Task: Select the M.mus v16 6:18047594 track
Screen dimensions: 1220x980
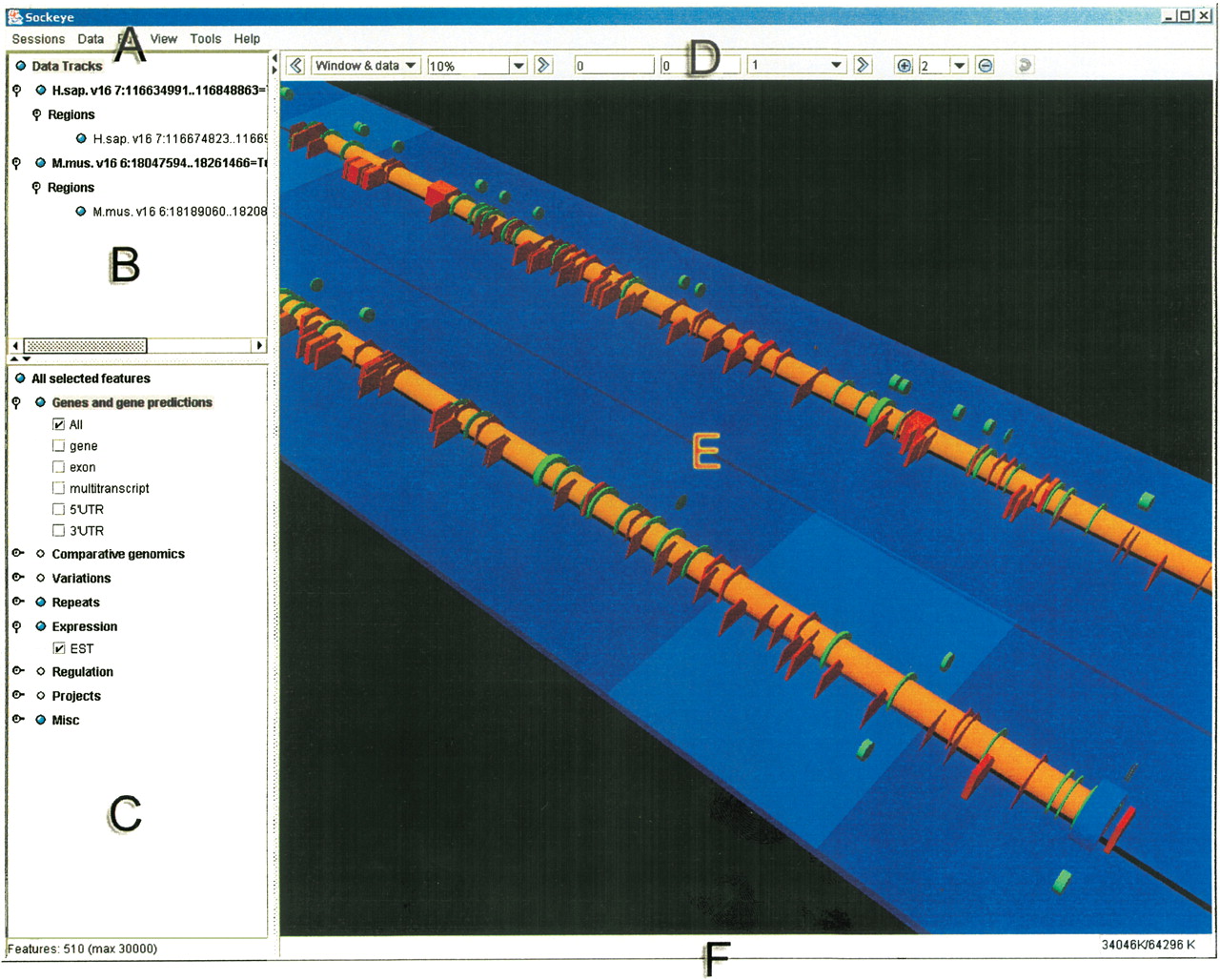Action: (159, 163)
